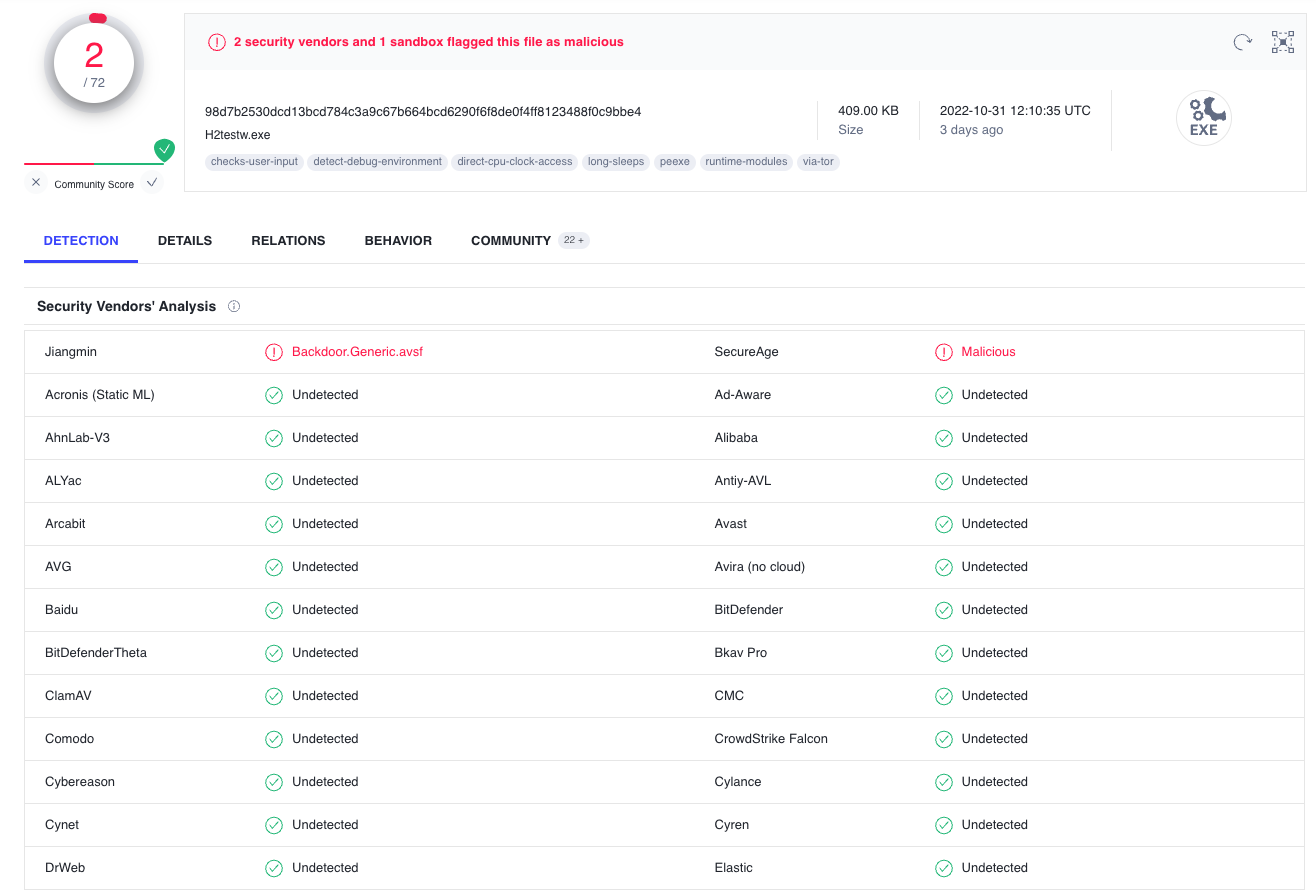1316x890 pixels.
Task: Click the green check icon for ALYac
Action: 274,481
